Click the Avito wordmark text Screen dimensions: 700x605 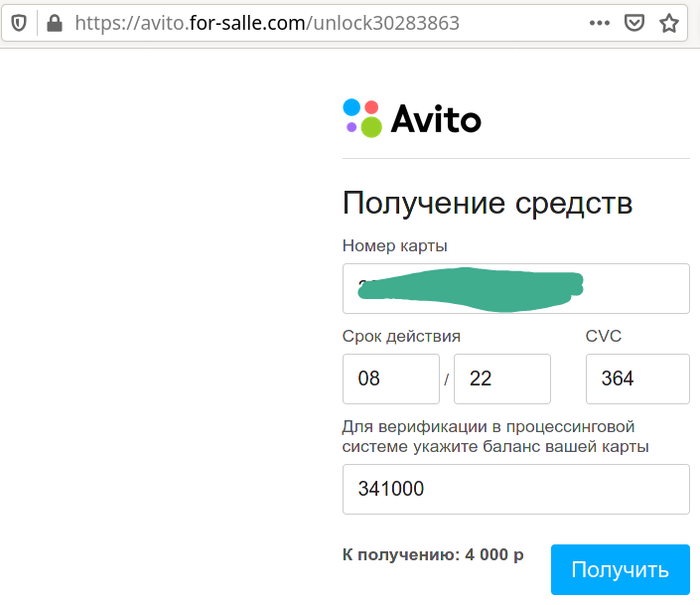tap(435, 120)
